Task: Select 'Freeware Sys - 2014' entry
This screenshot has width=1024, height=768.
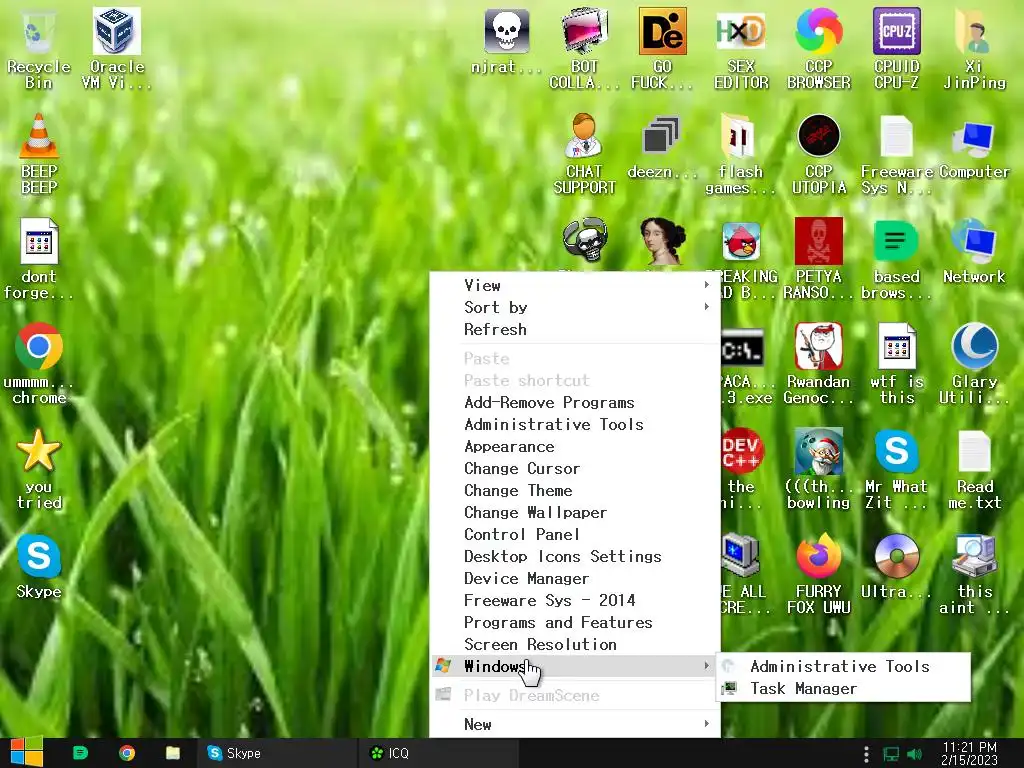Action: pyautogui.click(x=575, y=600)
